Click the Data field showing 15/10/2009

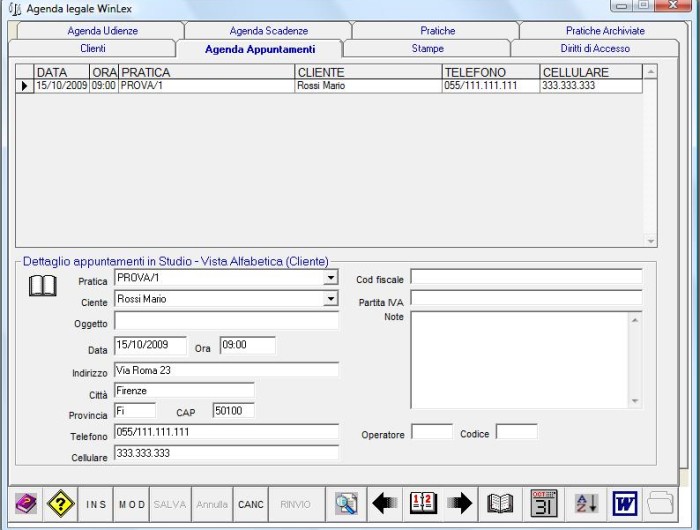point(150,345)
